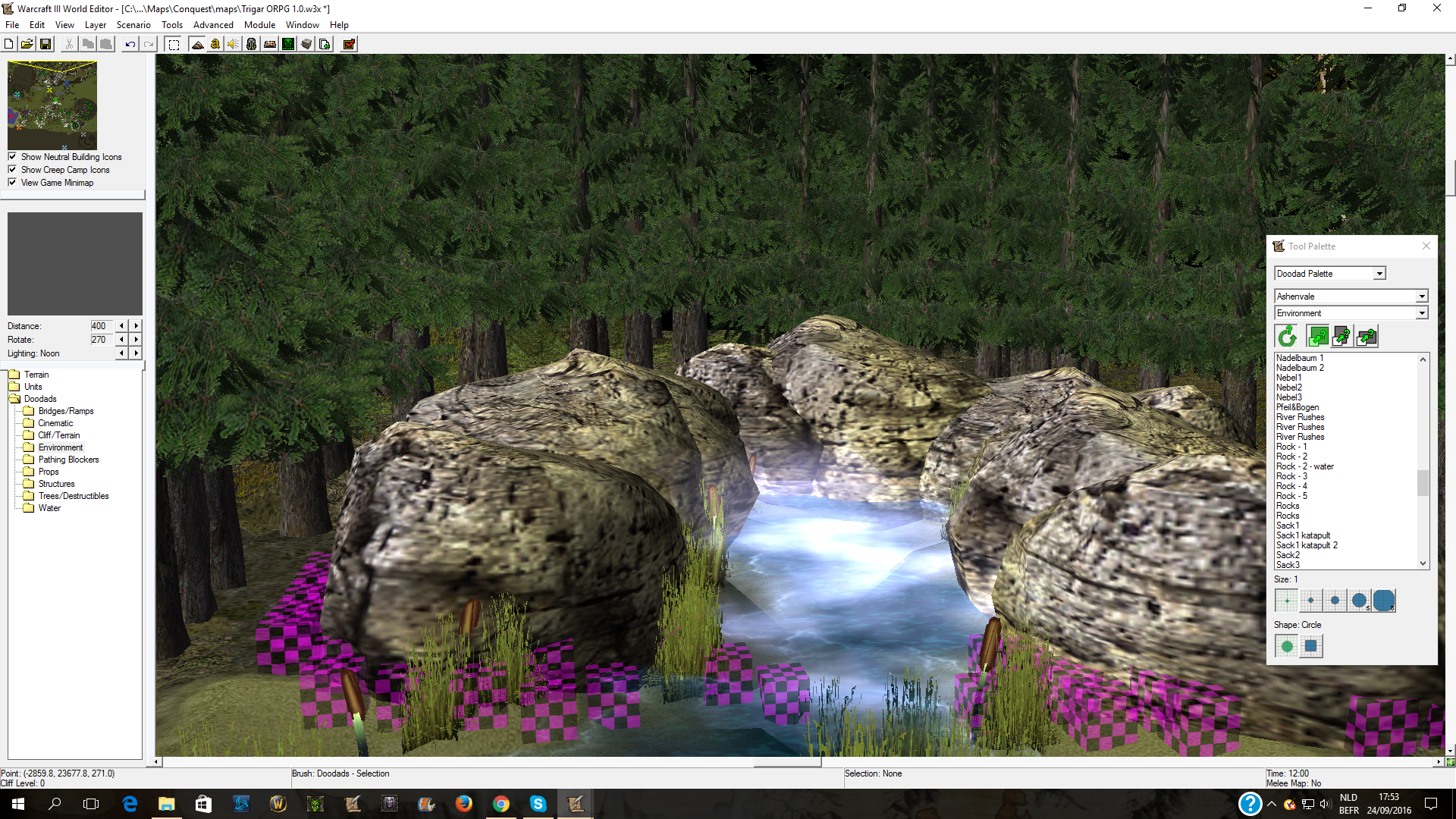Open the Trigger Editor 'a' icon

[x=215, y=44]
